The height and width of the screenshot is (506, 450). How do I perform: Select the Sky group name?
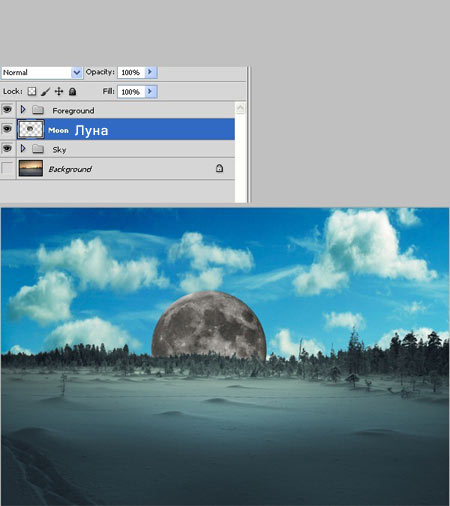pyautogui.click(x=59, y=150)
